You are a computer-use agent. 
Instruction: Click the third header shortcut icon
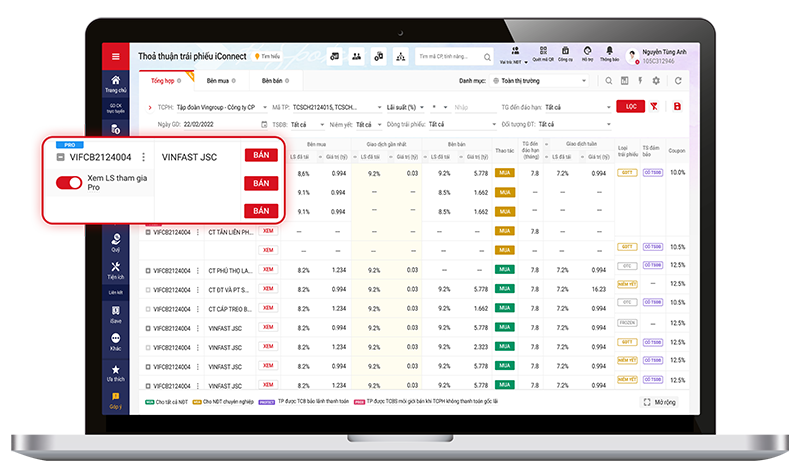coord(379,56)
